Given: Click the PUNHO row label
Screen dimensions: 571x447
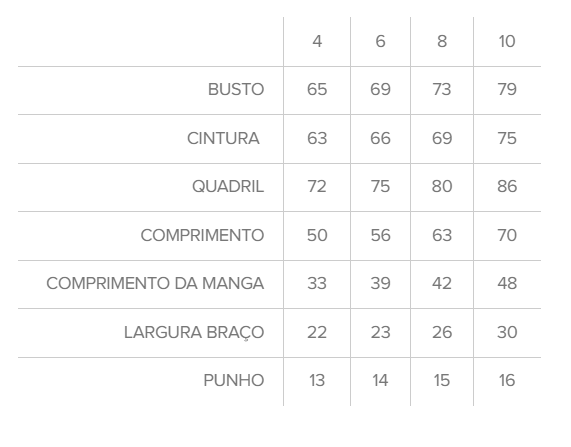Looking at the screenshot, I should click(233, 380).
